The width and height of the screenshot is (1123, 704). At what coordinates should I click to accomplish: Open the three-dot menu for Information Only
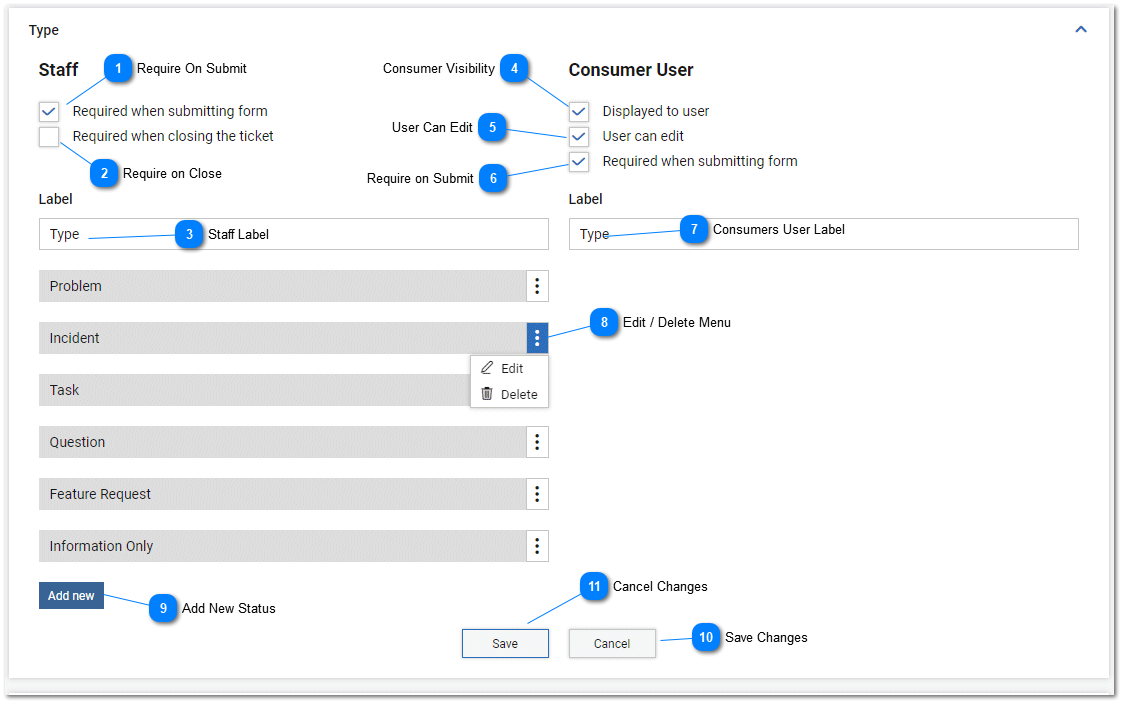(537, 546)
